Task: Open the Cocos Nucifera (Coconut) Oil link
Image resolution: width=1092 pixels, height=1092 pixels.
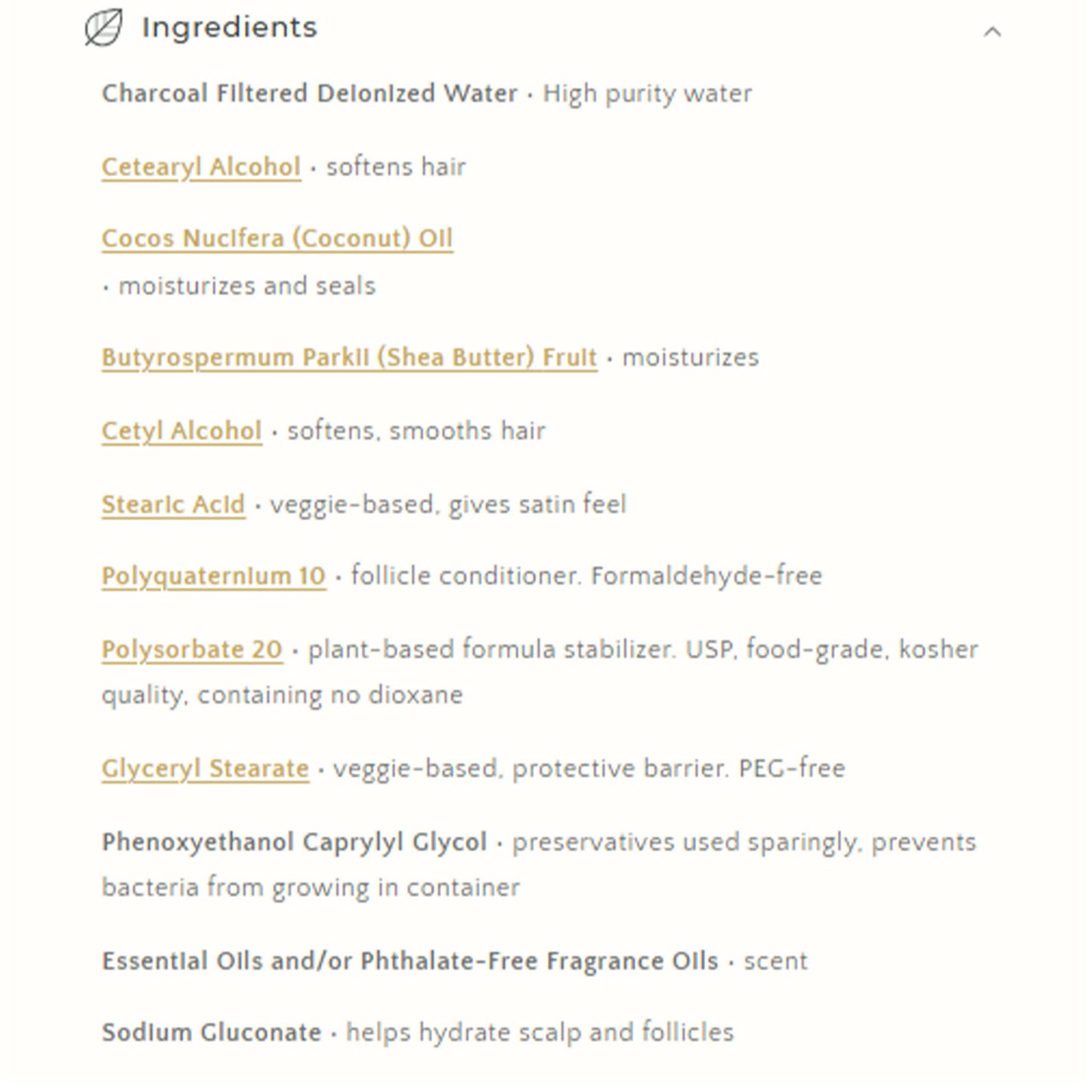Action: [277, 239]
